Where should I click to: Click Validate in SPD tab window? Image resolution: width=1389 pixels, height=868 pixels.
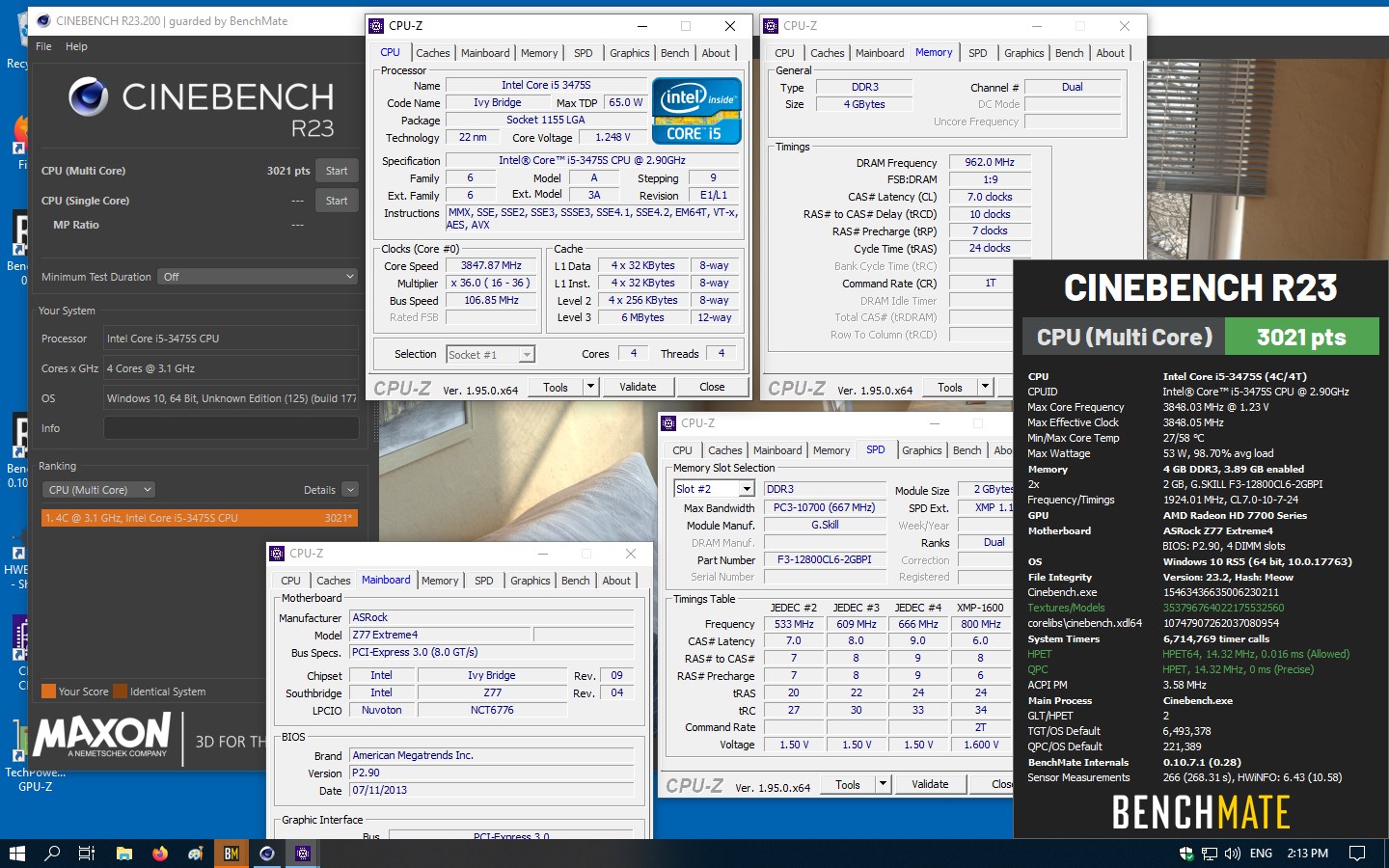[930, 784]
